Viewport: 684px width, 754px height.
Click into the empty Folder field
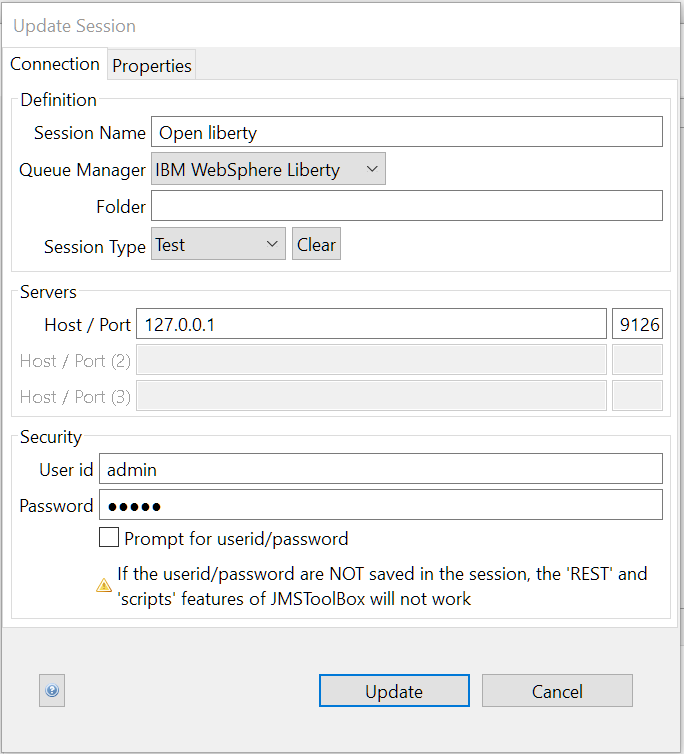click(x=407, y=206)
